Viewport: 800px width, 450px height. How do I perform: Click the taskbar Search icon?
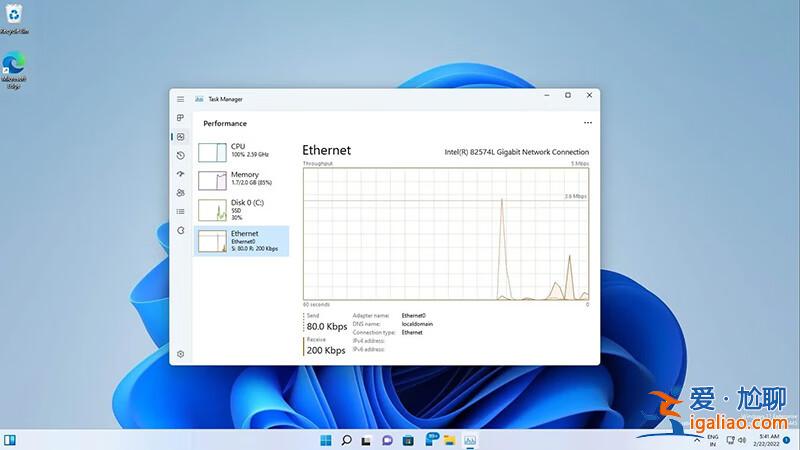coord(346,440)
